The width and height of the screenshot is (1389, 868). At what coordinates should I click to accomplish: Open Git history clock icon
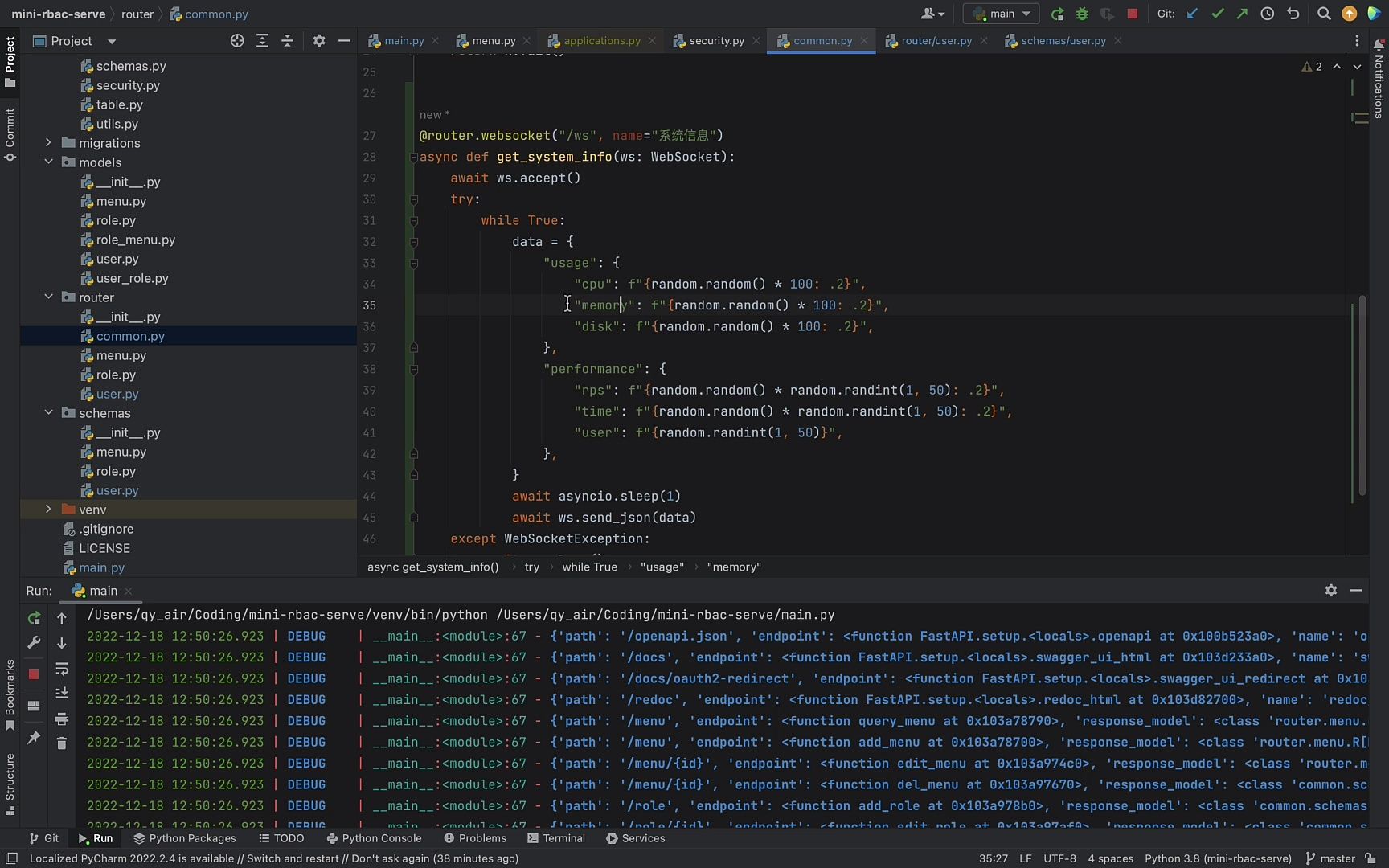[x=1268, y=14]
